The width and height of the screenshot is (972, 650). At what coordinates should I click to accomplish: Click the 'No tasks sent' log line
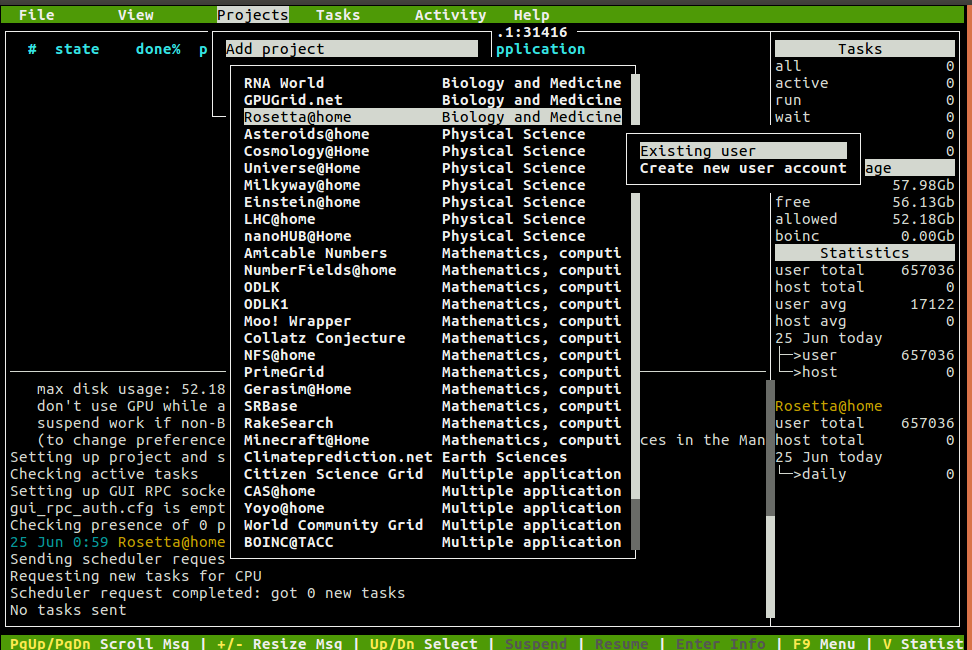click(68, 610)
